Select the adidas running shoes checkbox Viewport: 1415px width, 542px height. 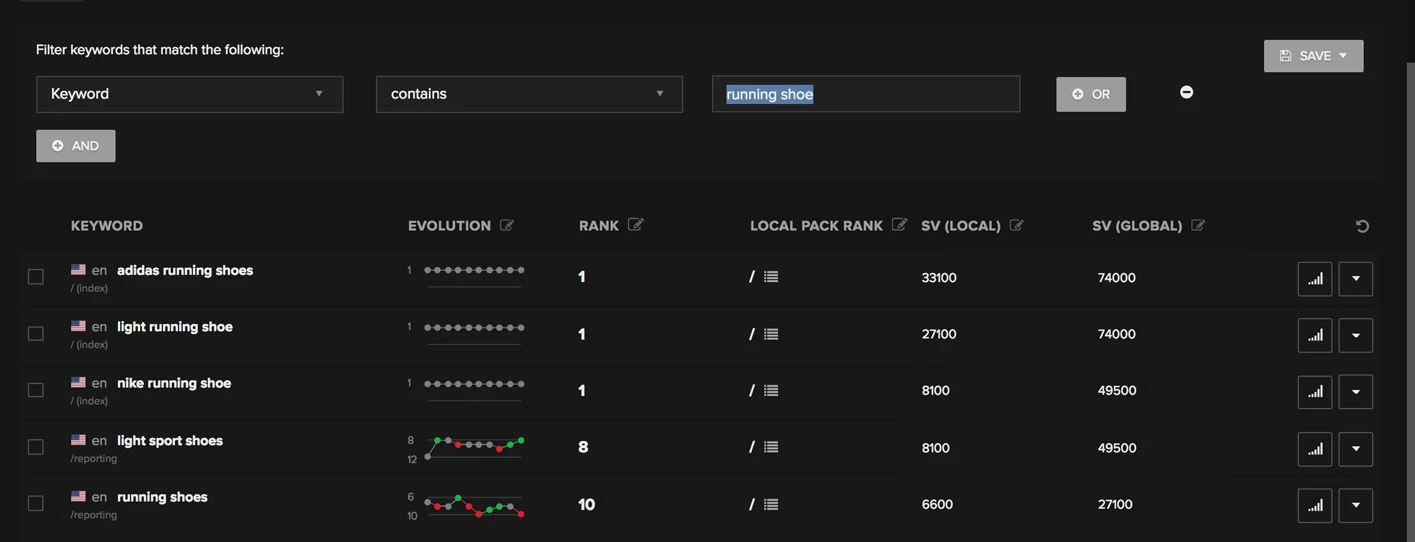click(36, 277)
